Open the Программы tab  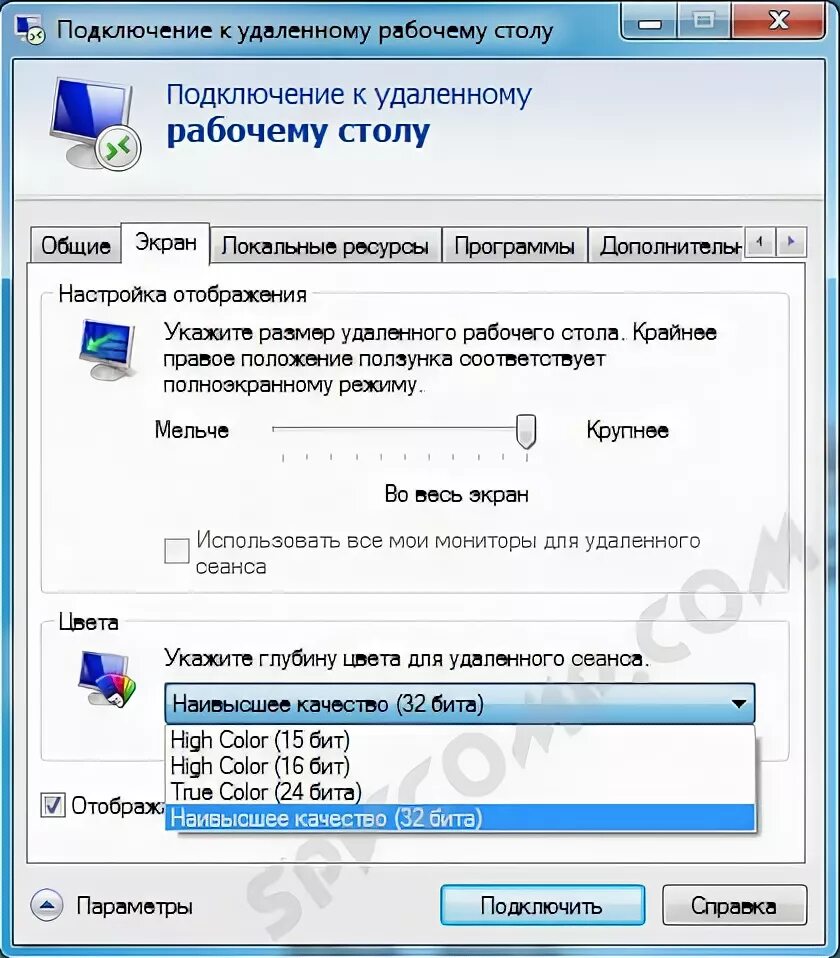pos(514,246)
